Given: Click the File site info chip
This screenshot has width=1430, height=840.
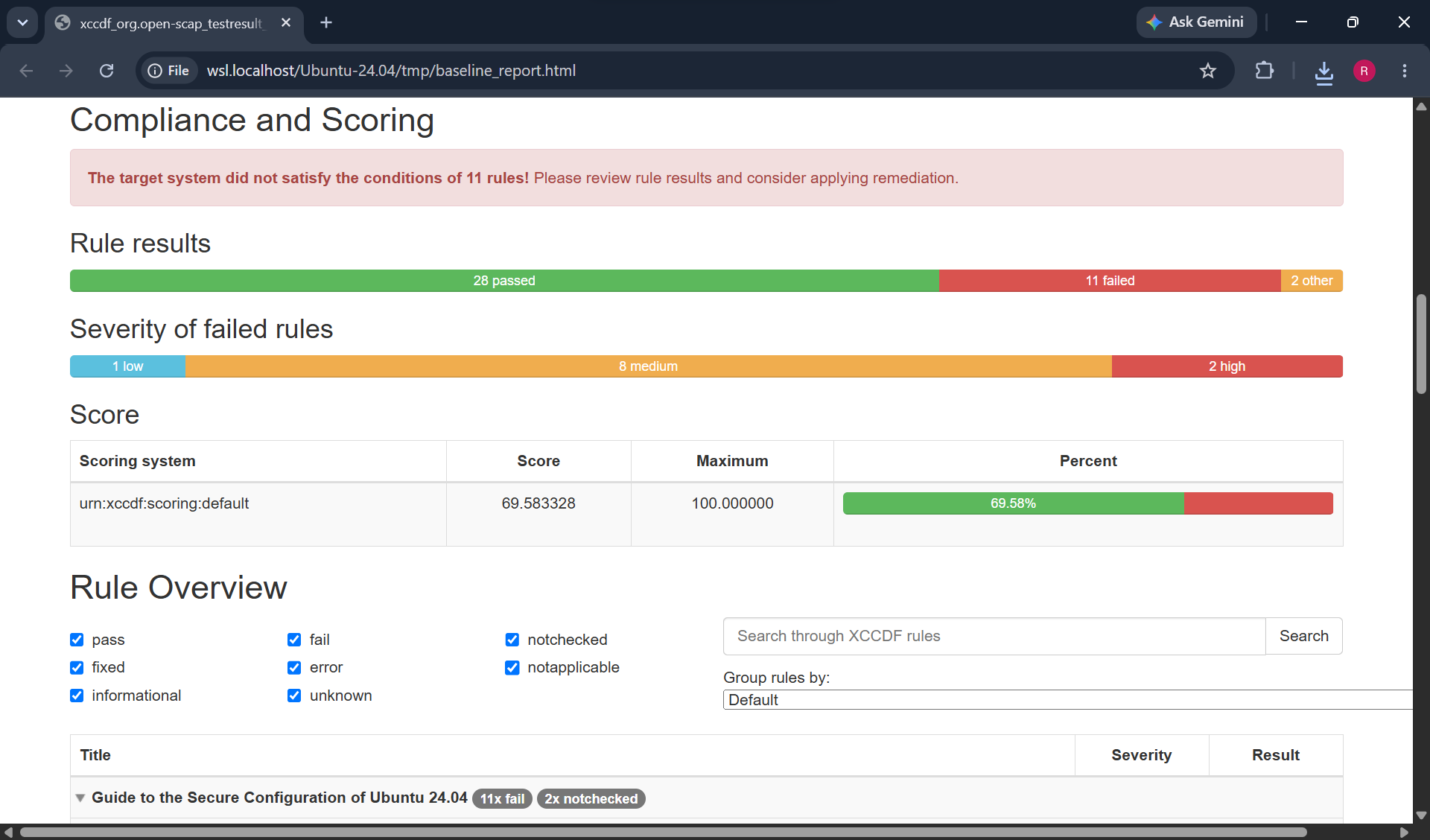Looking at the screenshot, I should point(168,71).
